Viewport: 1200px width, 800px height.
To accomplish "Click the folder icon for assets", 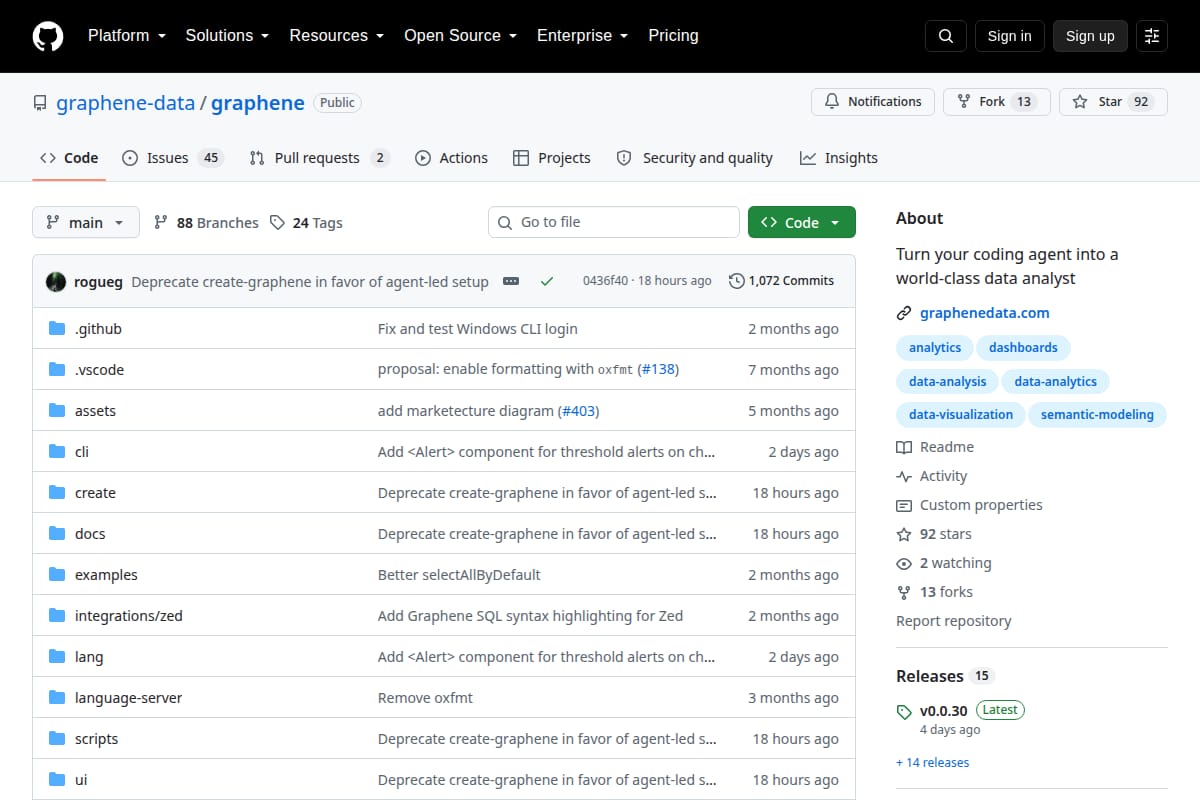I will 57,411.
